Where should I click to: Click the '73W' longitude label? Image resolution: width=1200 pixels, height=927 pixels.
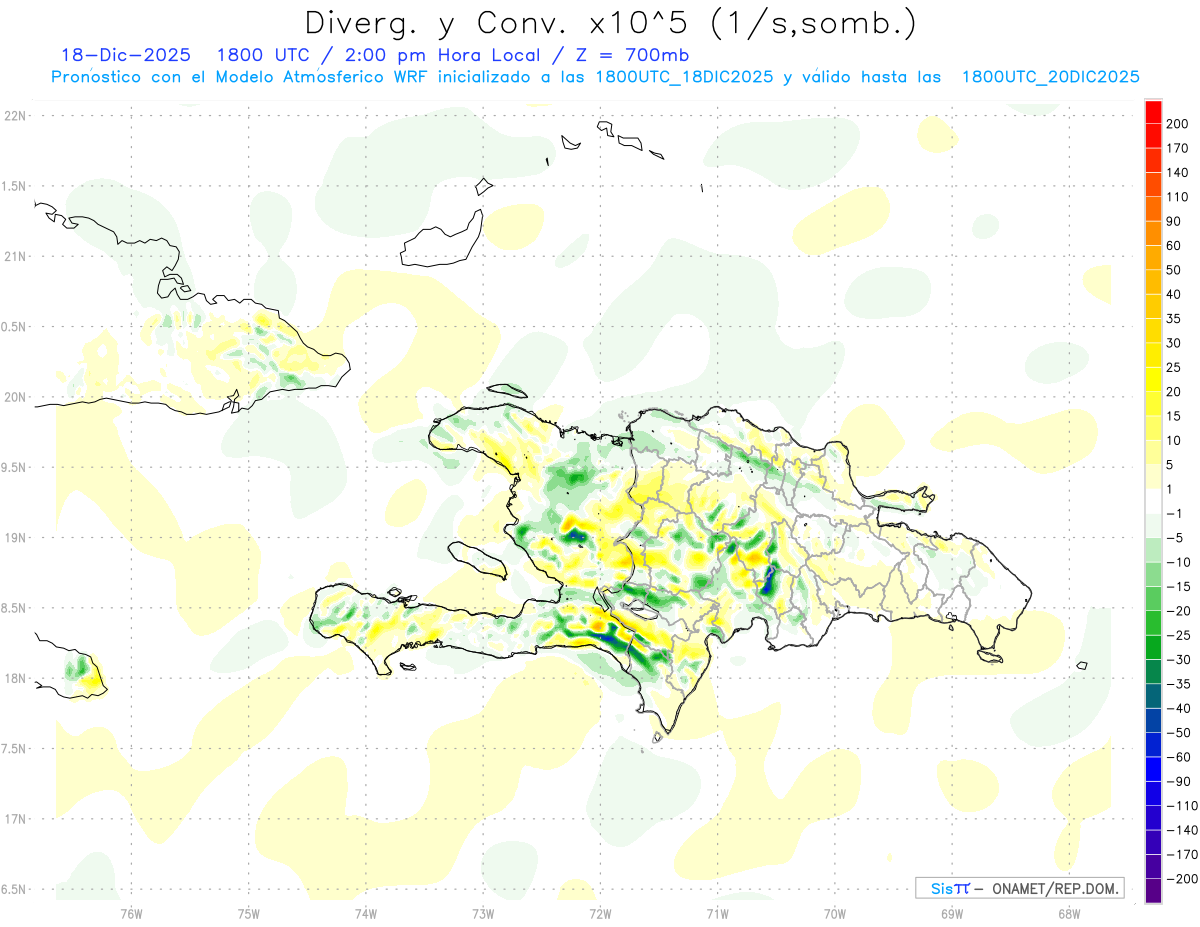483,913
